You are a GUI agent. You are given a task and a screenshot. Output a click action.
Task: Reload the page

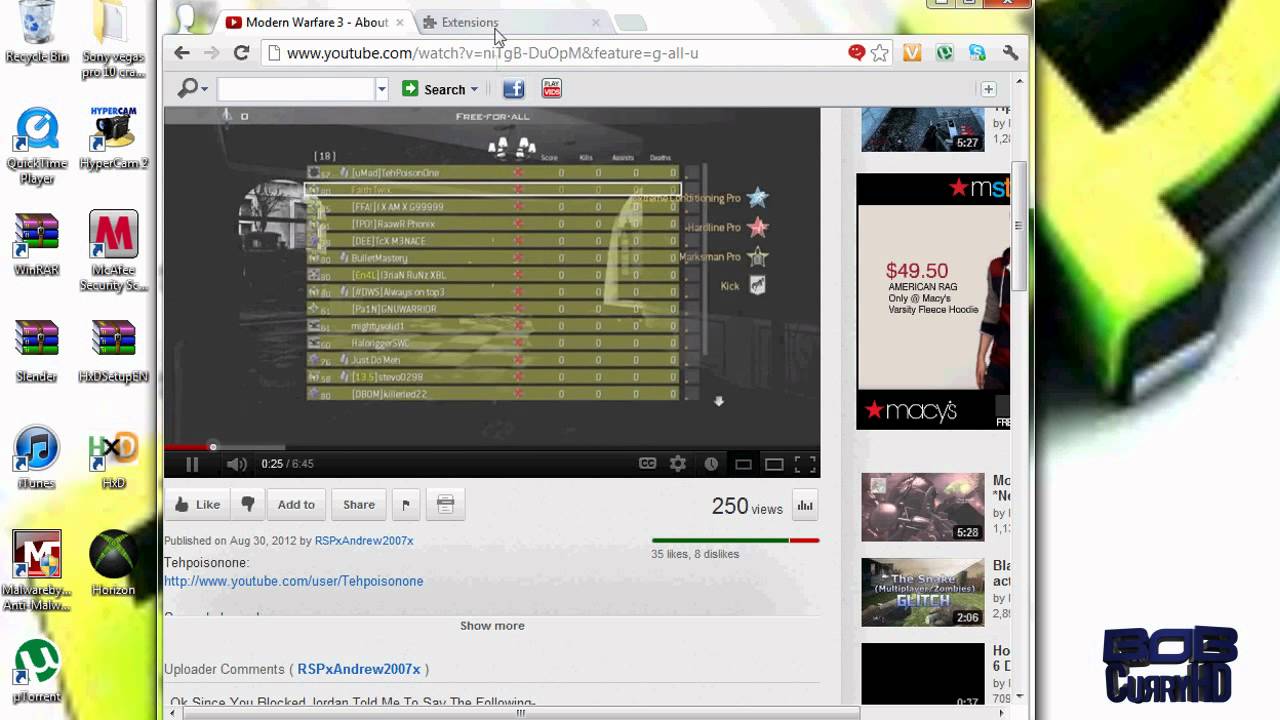click(x=241, y=53)
